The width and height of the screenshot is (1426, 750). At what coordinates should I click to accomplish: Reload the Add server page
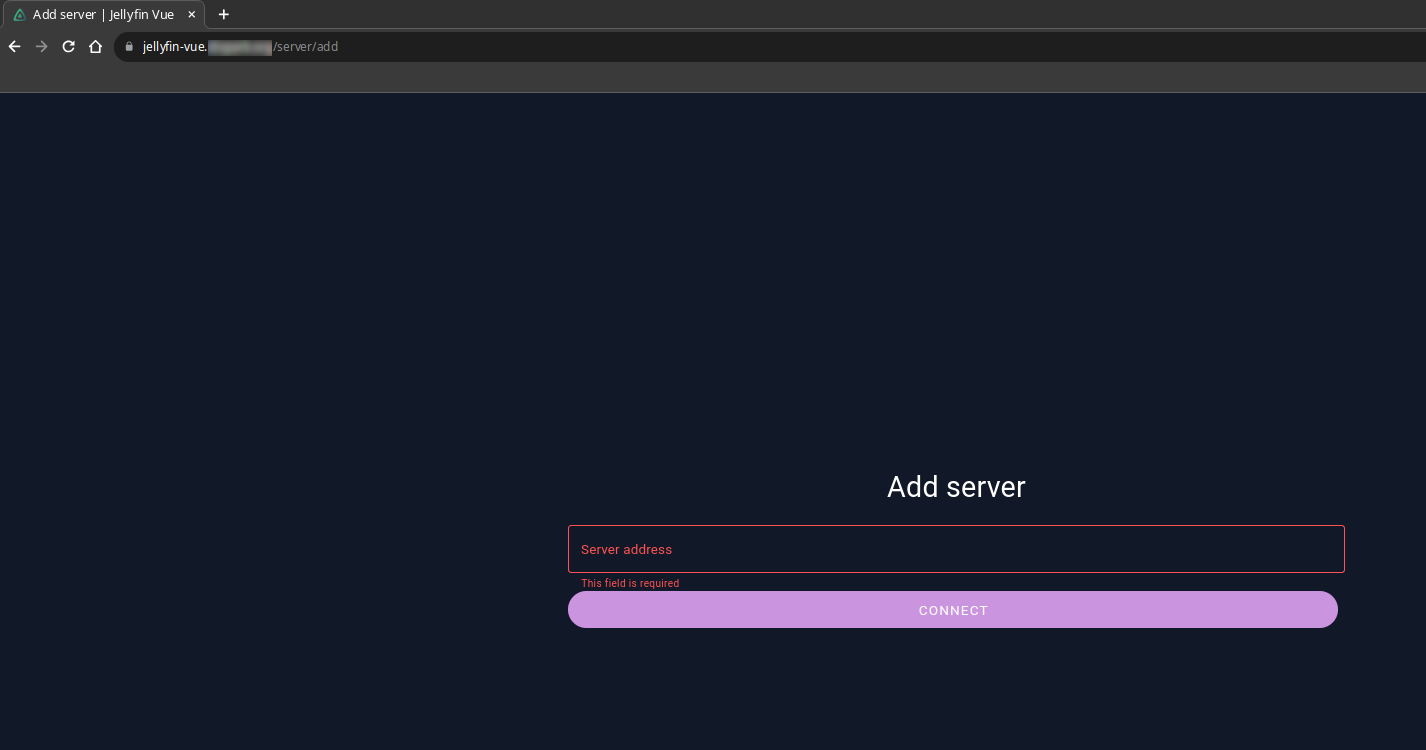point(68,46)
